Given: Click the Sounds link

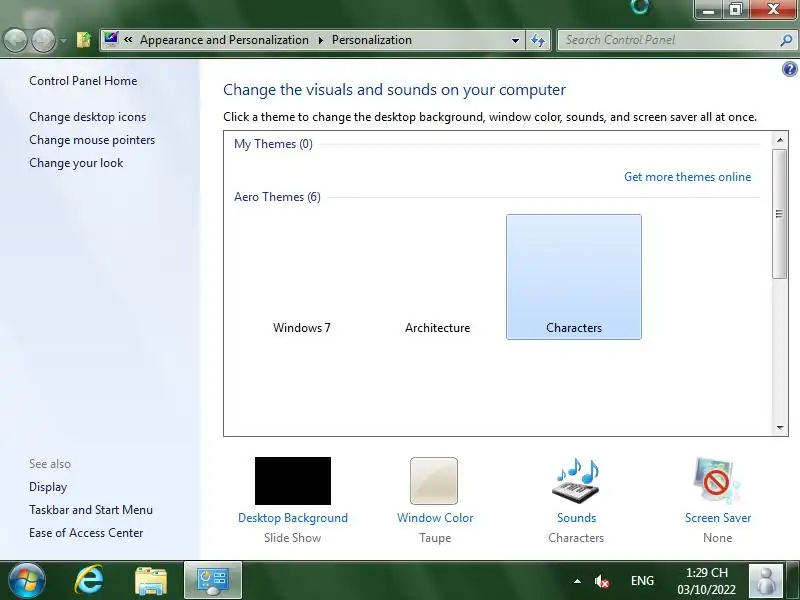Looking at the screenshot, I should 576,518.
